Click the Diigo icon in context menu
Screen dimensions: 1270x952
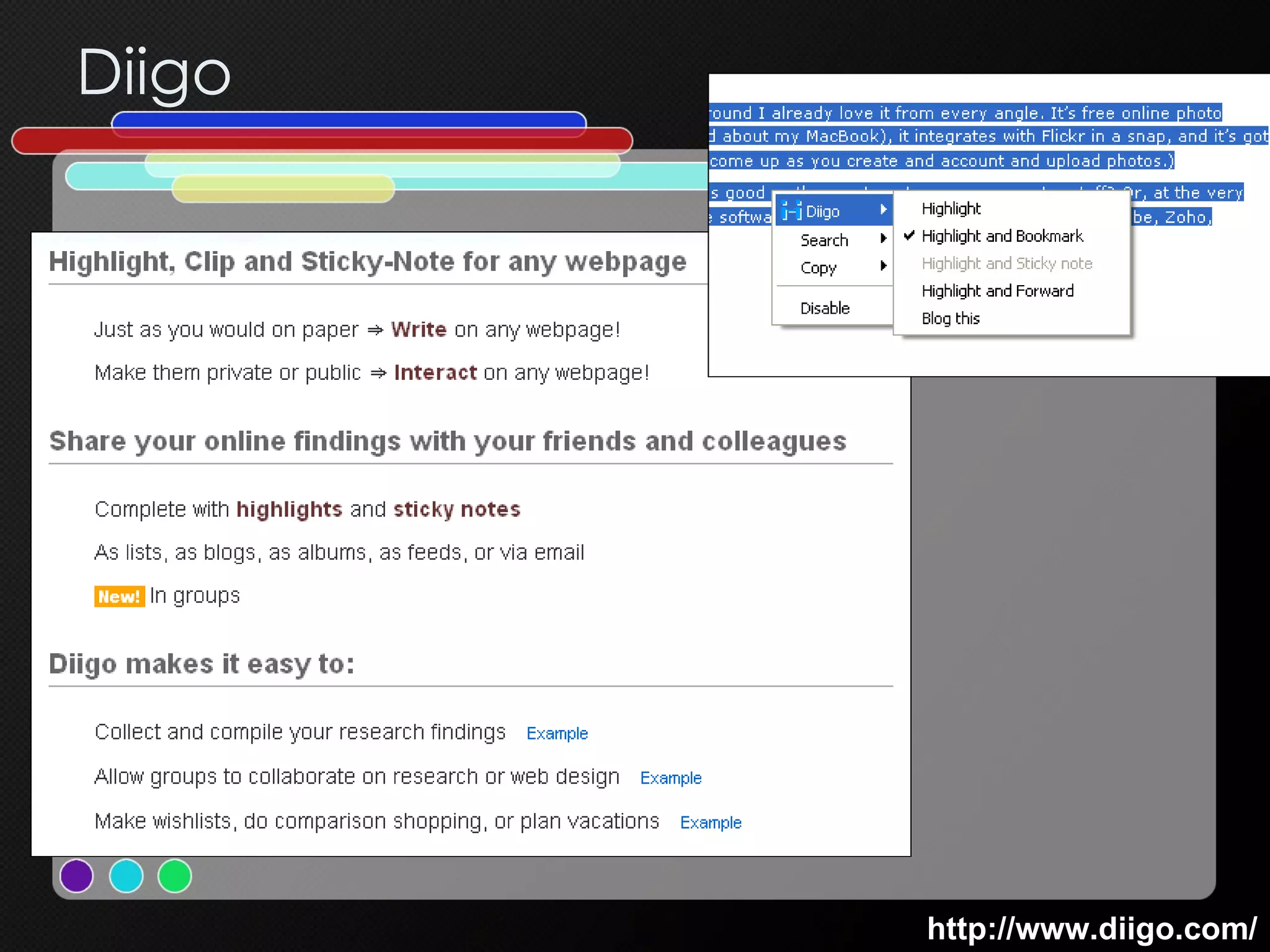click(791, 211)
